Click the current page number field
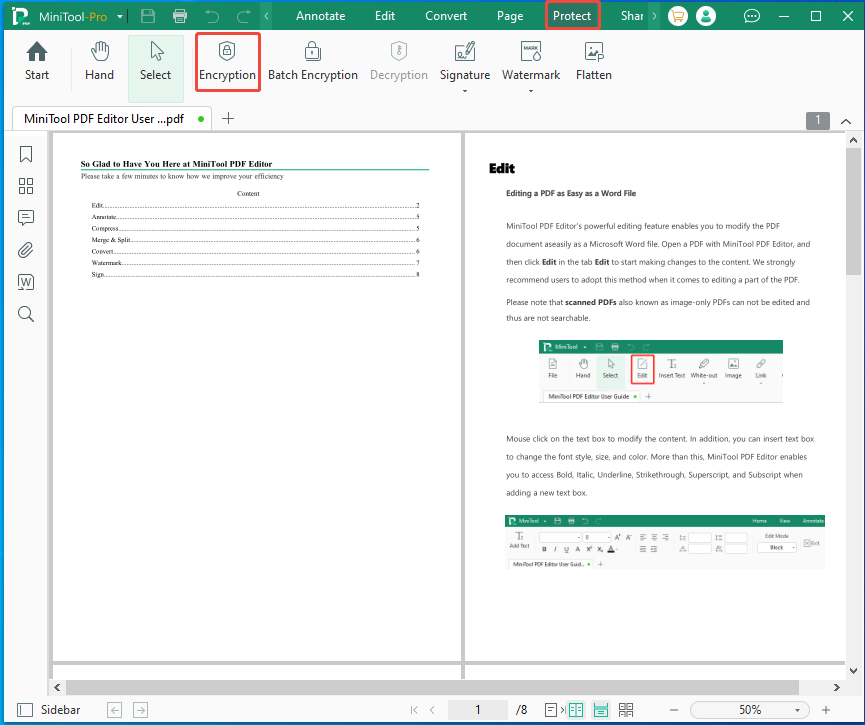 (478, 710)
